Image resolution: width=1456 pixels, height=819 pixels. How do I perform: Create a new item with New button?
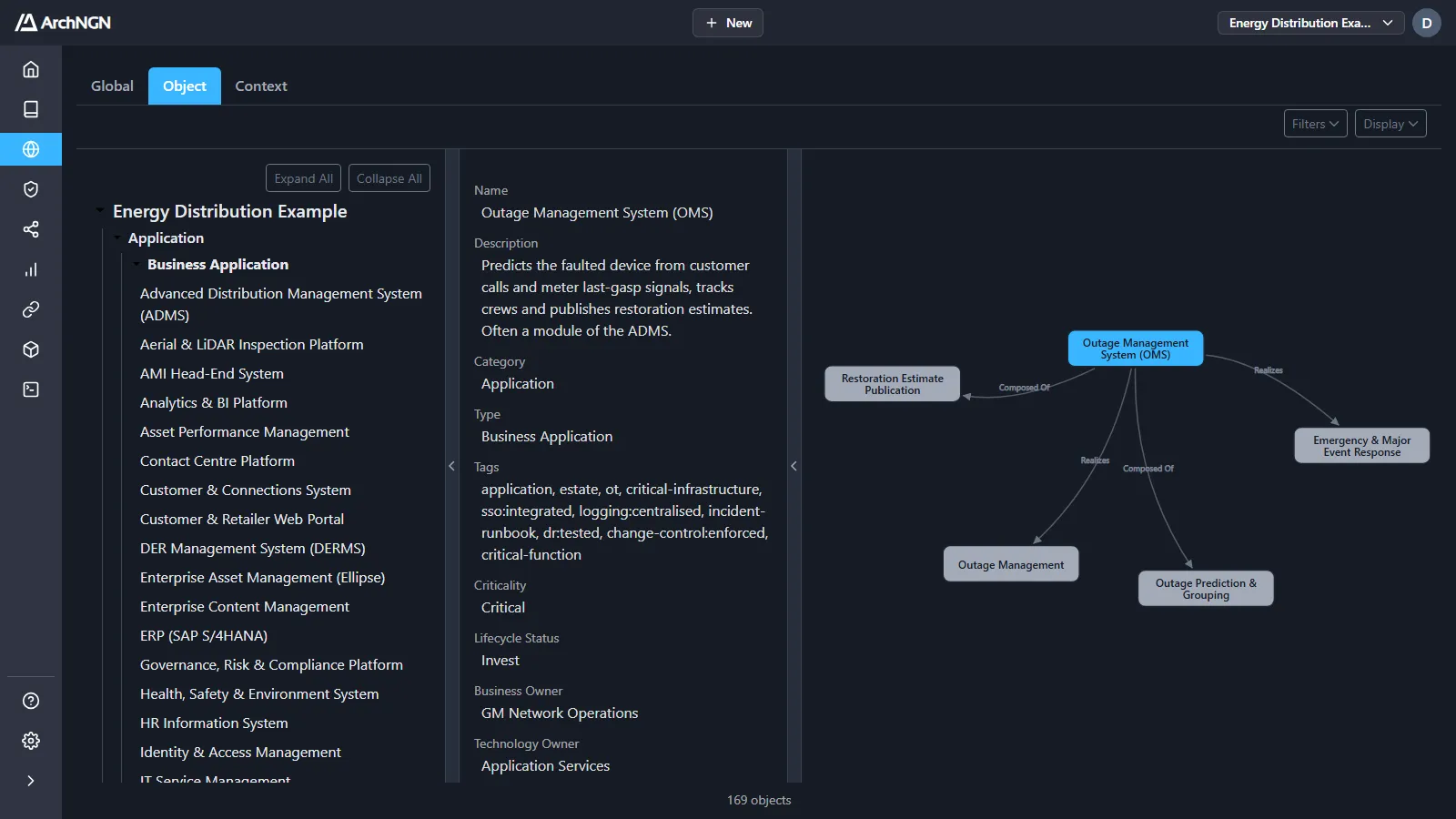pos(728,23)
